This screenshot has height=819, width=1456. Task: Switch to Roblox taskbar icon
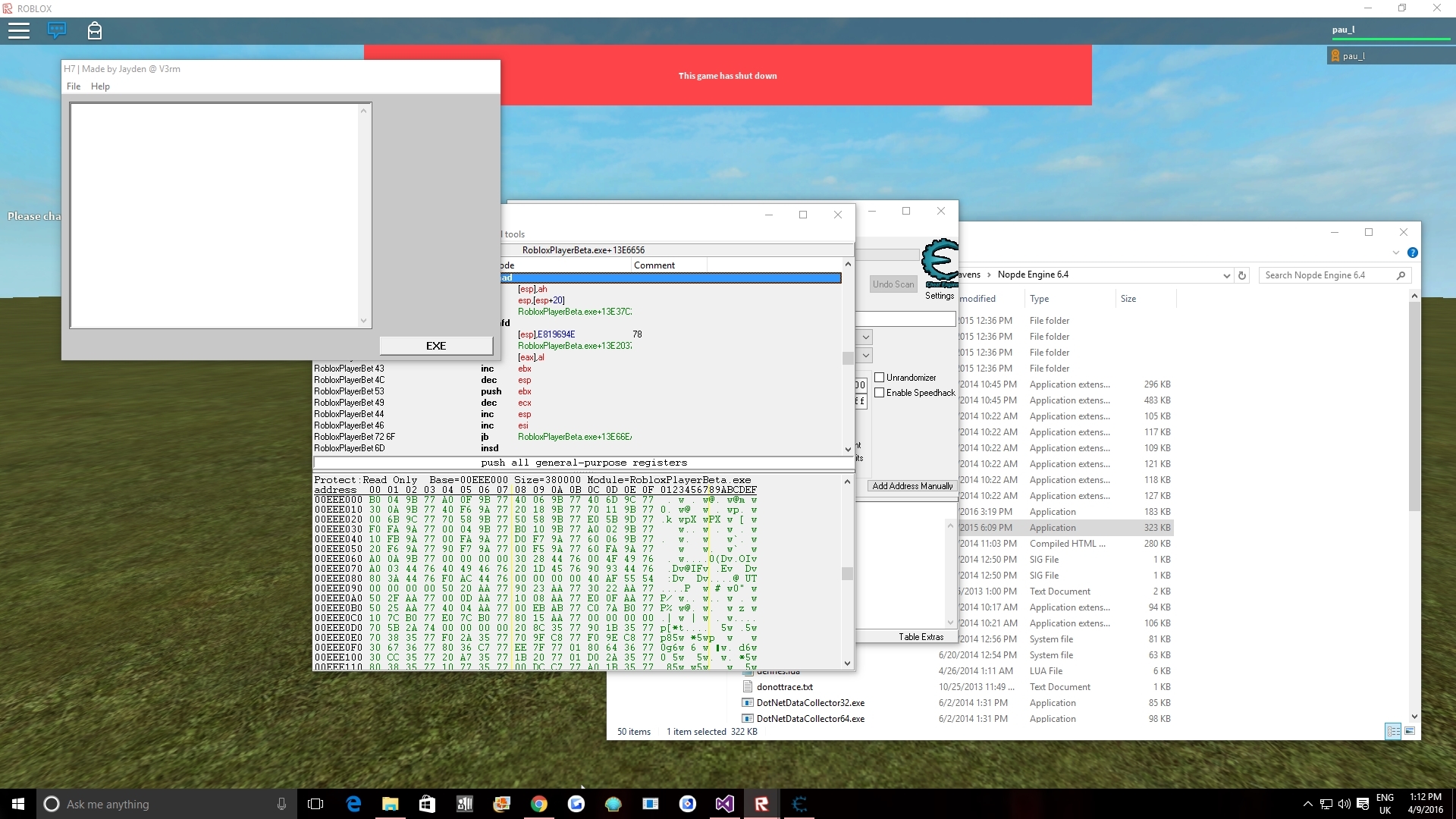[x=761, y=804]
